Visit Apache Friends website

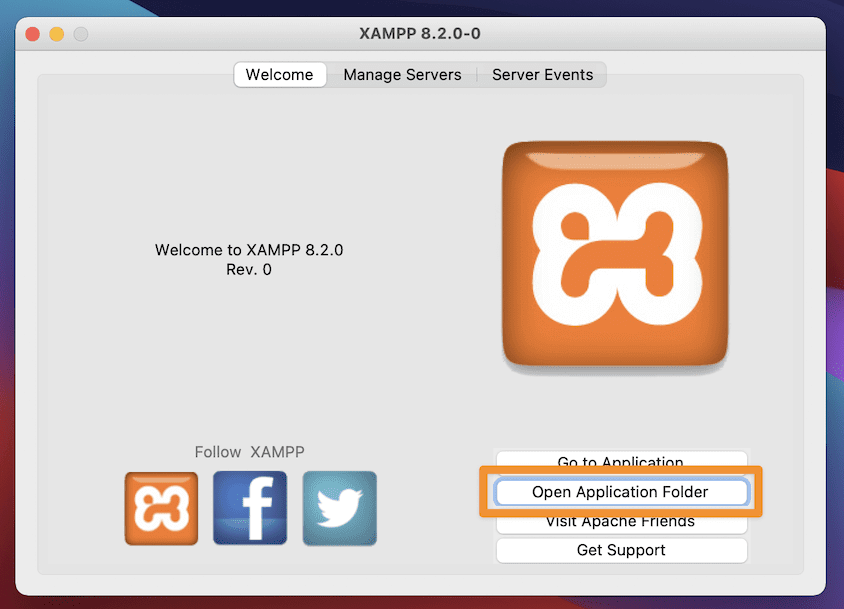tap(621, 521)
